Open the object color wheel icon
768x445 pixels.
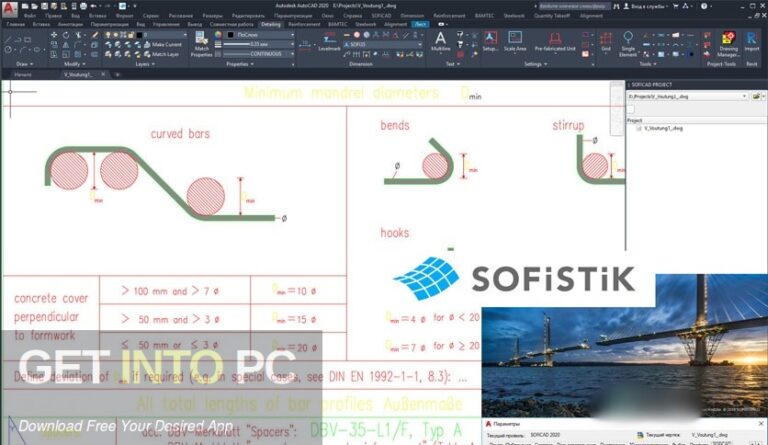[x=218, y=35]
